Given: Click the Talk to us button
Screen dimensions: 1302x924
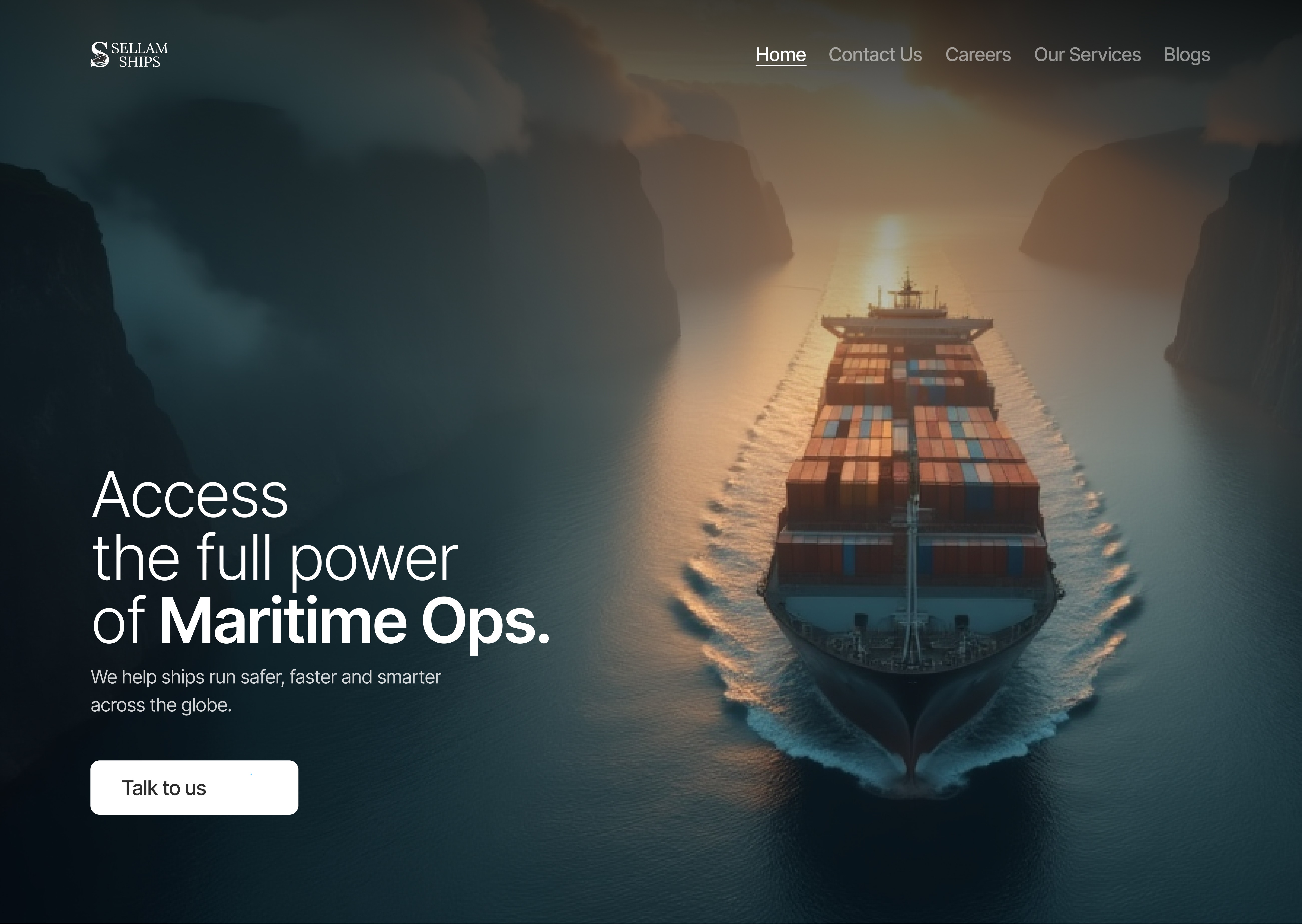Looking at the screenshot, I should pos(194,787).
